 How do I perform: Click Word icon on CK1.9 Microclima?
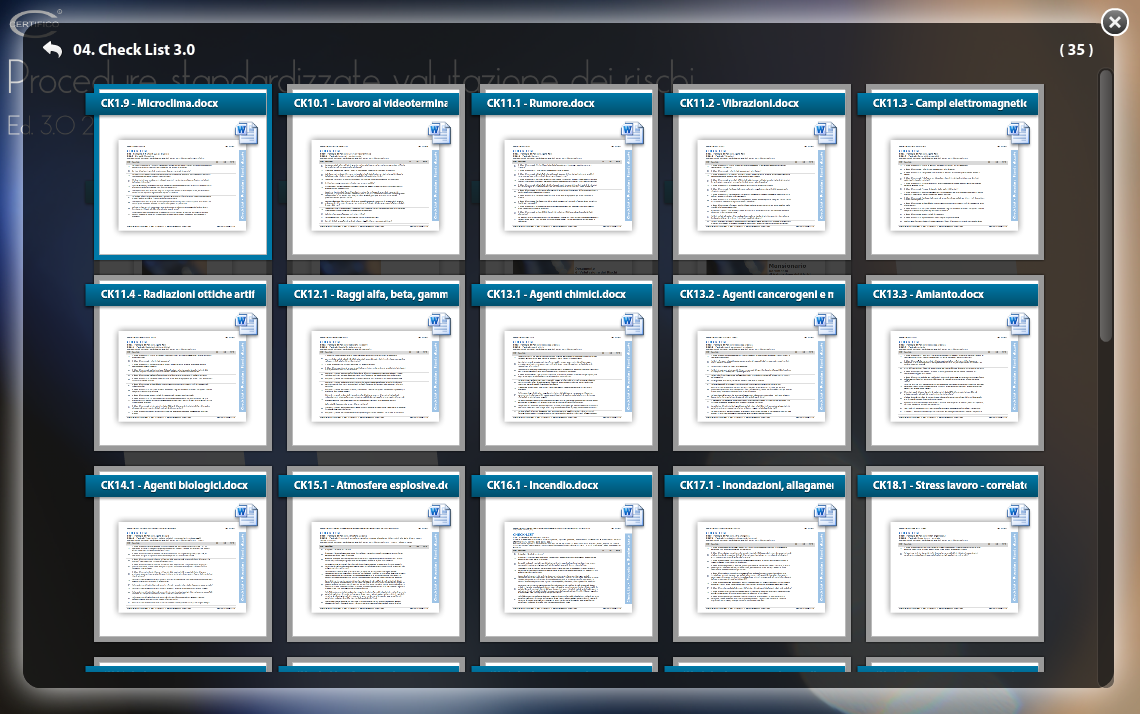pos(247,133)
